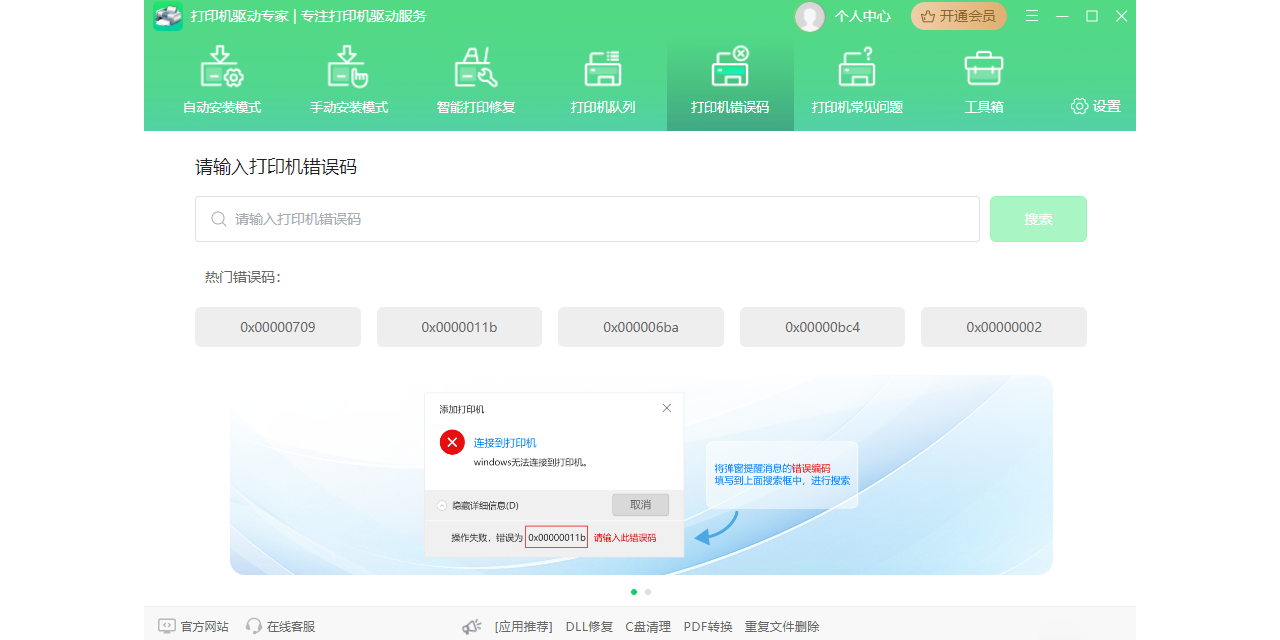Viewport: 1280px width, 640px height.
Task: Open the 智能打印修复 smart repair icon
Action: point(476,68)
